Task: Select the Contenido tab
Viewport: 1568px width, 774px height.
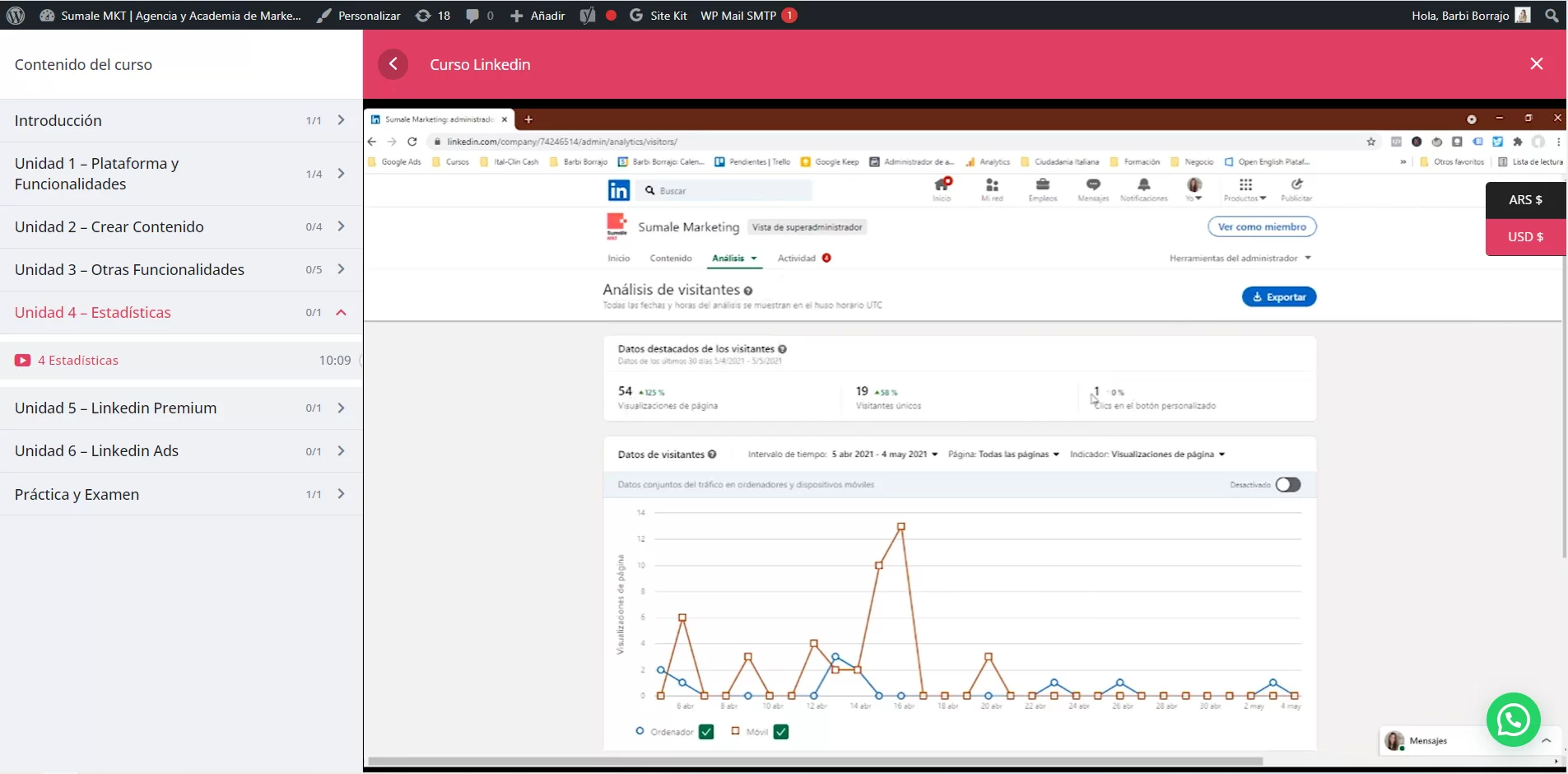Action: pos(671,259)
